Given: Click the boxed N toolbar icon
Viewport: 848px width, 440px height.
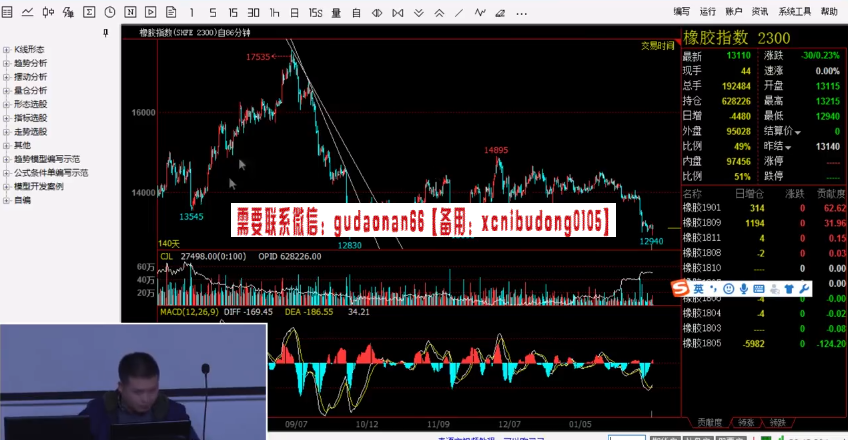Looking at the screenshot, I should click(x=131, y=12).
